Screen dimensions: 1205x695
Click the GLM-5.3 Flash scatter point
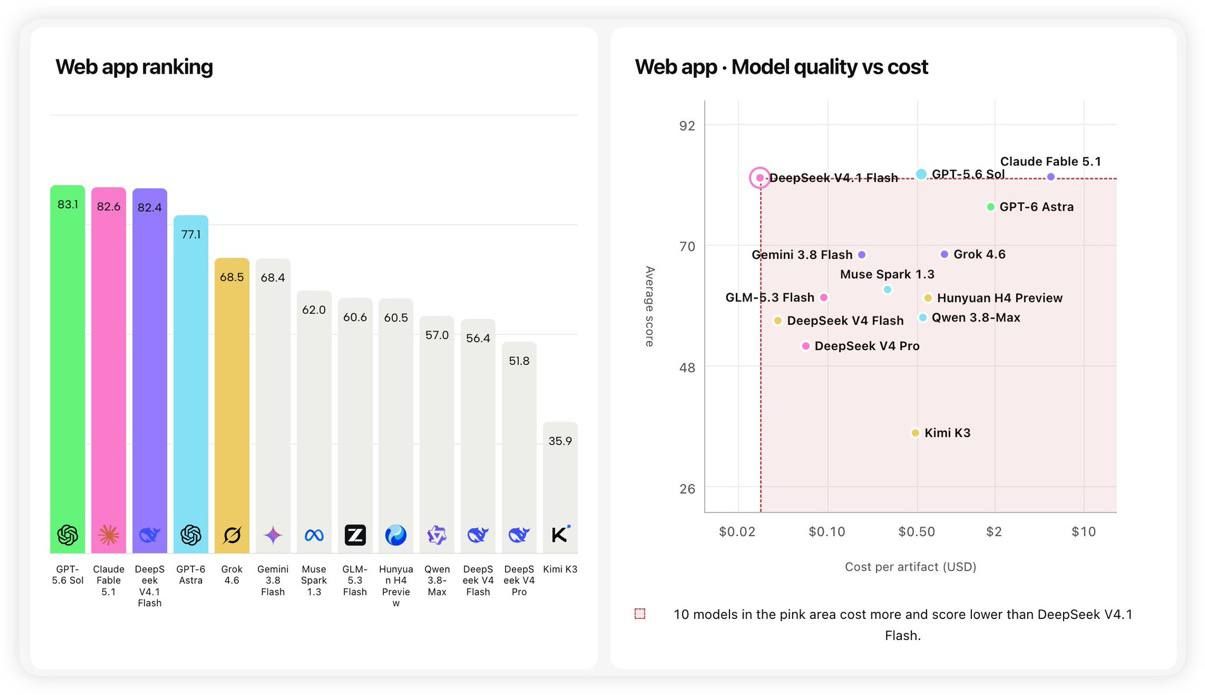coord(824,297)
